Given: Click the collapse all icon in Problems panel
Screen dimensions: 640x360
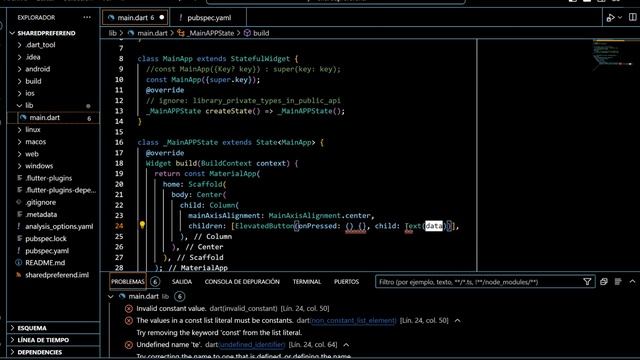Looking at the screenshot, I should pos(604,282).
